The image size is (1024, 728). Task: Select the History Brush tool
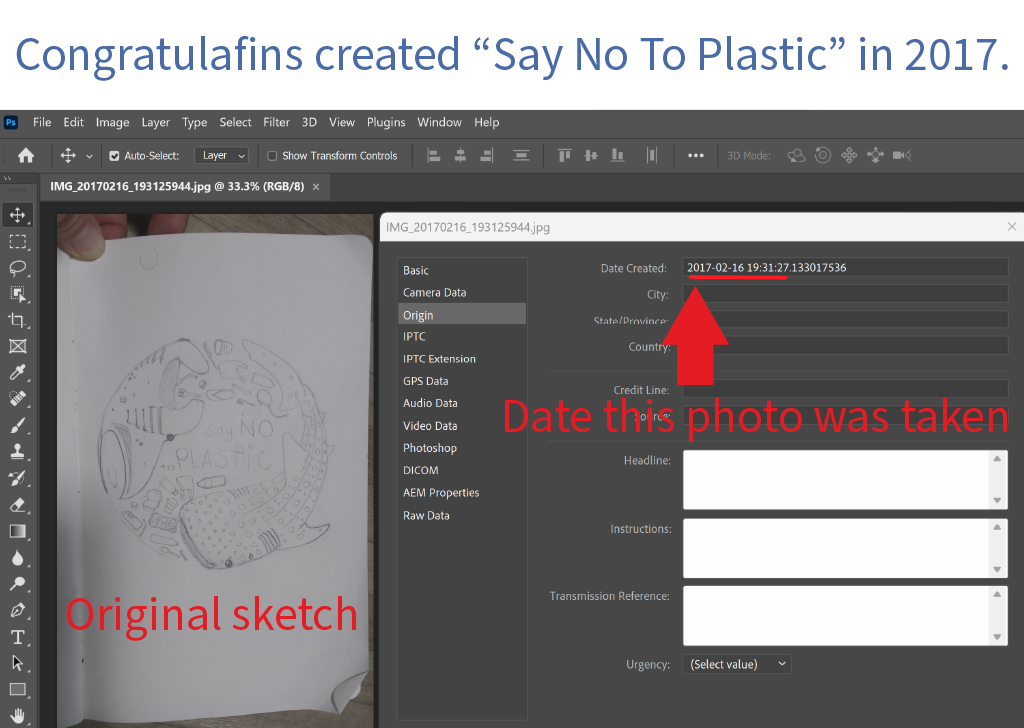[18, 478]
